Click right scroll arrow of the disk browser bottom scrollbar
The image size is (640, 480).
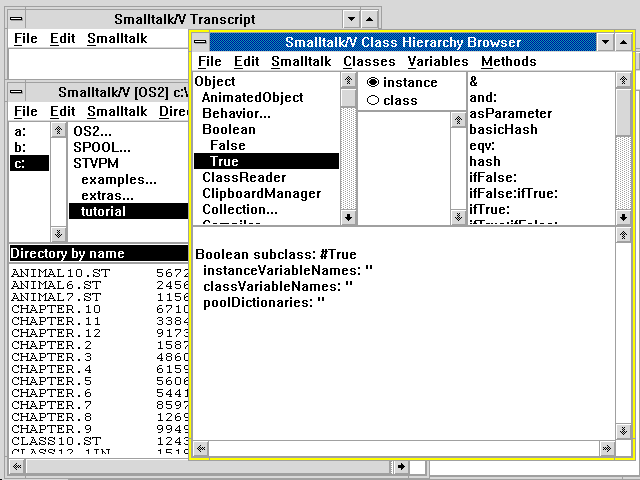(x=401, y=467)
